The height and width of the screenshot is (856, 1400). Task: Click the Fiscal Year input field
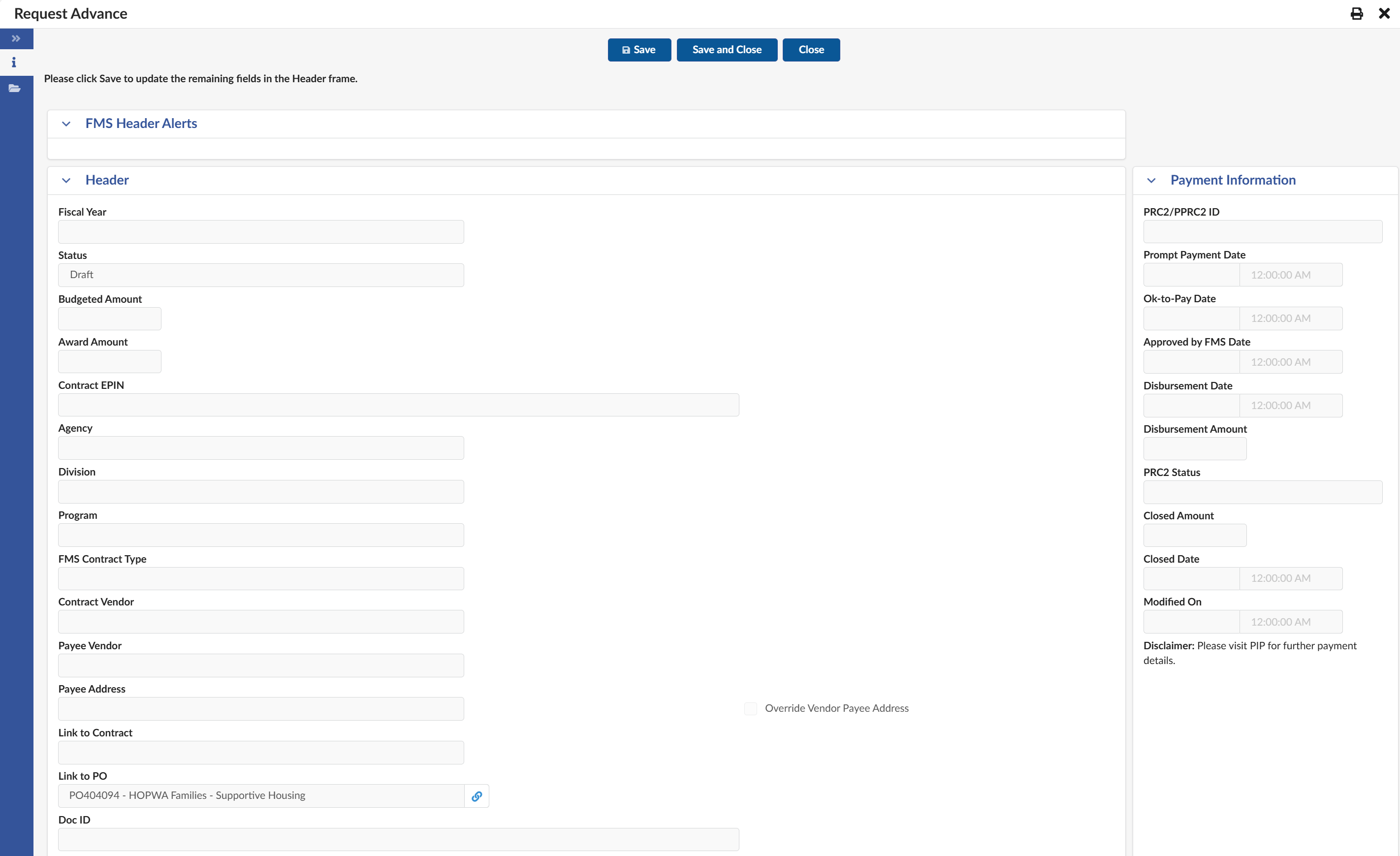coord(261,231)
